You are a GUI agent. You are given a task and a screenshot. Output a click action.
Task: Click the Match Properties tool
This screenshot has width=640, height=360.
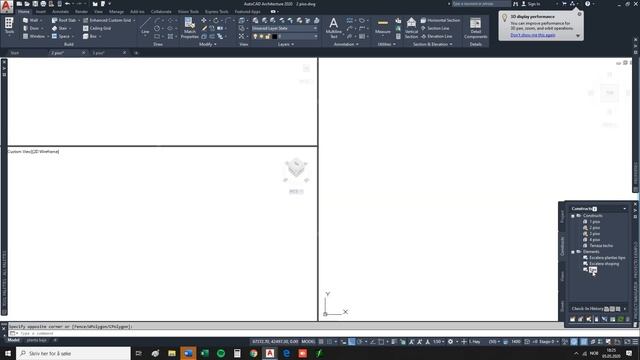(189, 28)
